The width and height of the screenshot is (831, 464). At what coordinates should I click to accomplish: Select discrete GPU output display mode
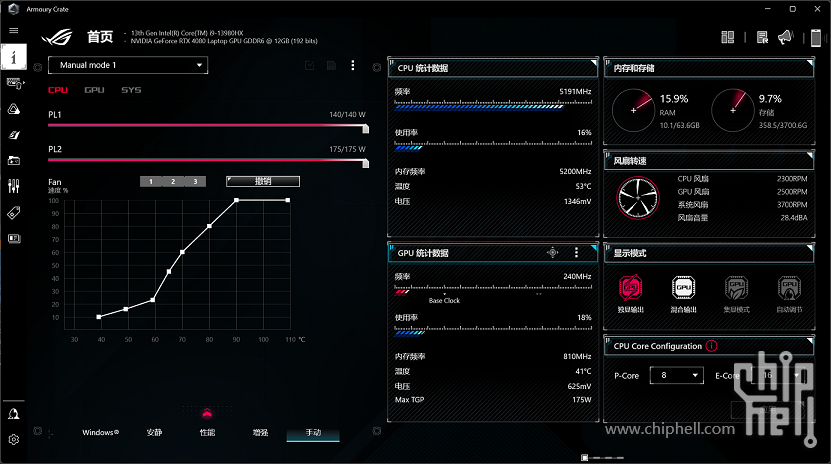click(631, 294)
